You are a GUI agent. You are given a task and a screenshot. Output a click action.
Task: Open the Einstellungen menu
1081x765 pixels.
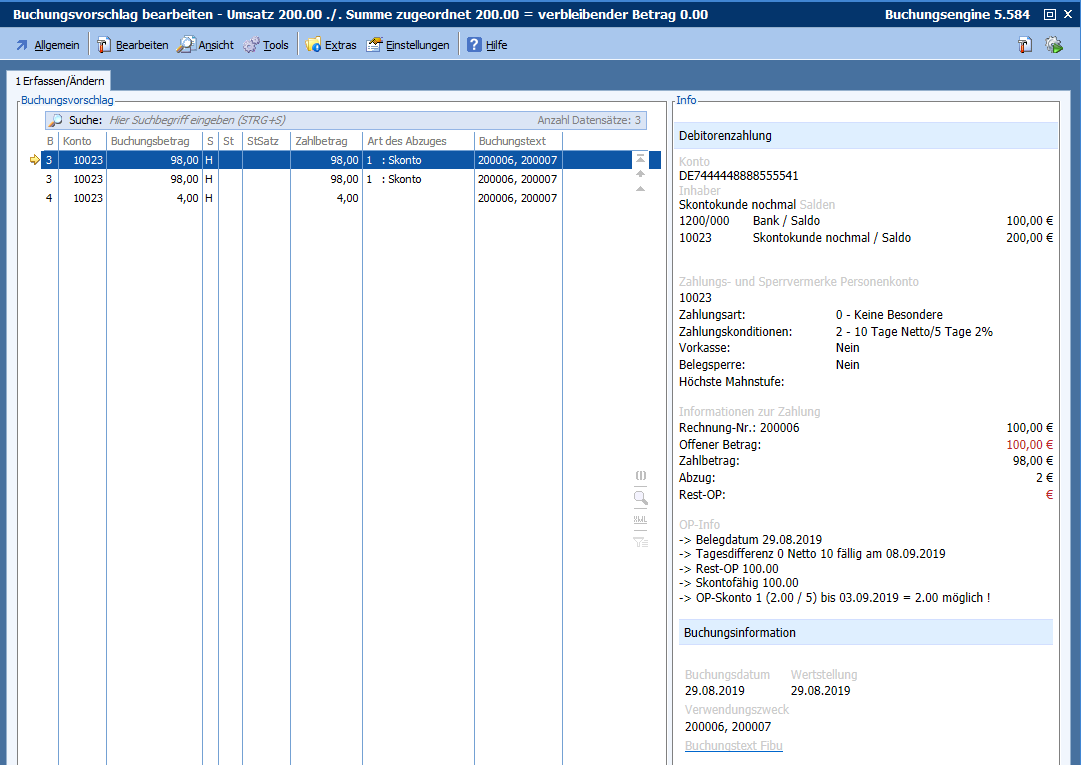pos(408,45)
